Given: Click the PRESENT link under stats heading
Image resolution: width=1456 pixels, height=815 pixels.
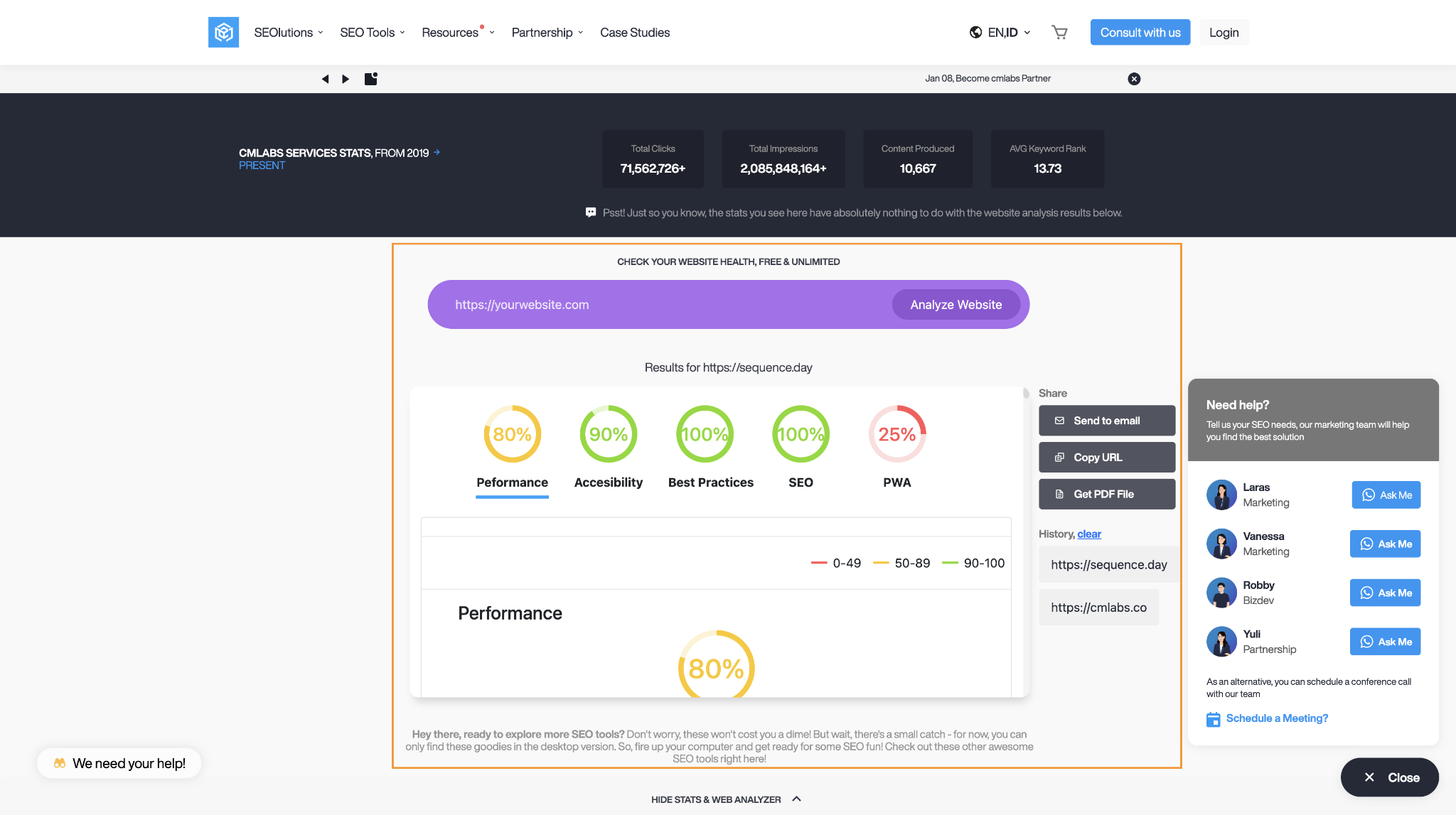Looking at the screenshot, I should 262,166.
